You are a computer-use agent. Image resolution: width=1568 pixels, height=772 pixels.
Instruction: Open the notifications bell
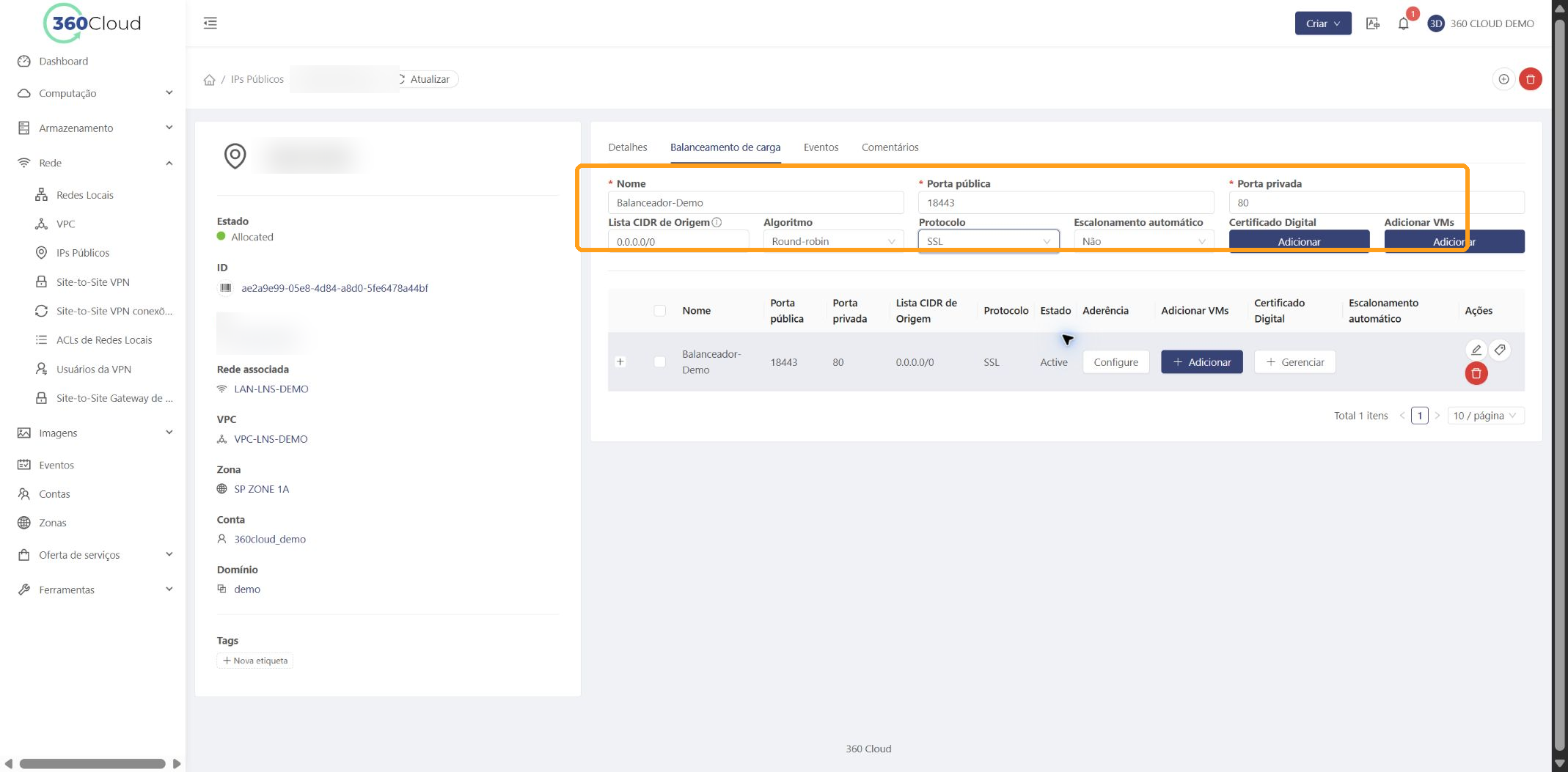pos(1403,23)
